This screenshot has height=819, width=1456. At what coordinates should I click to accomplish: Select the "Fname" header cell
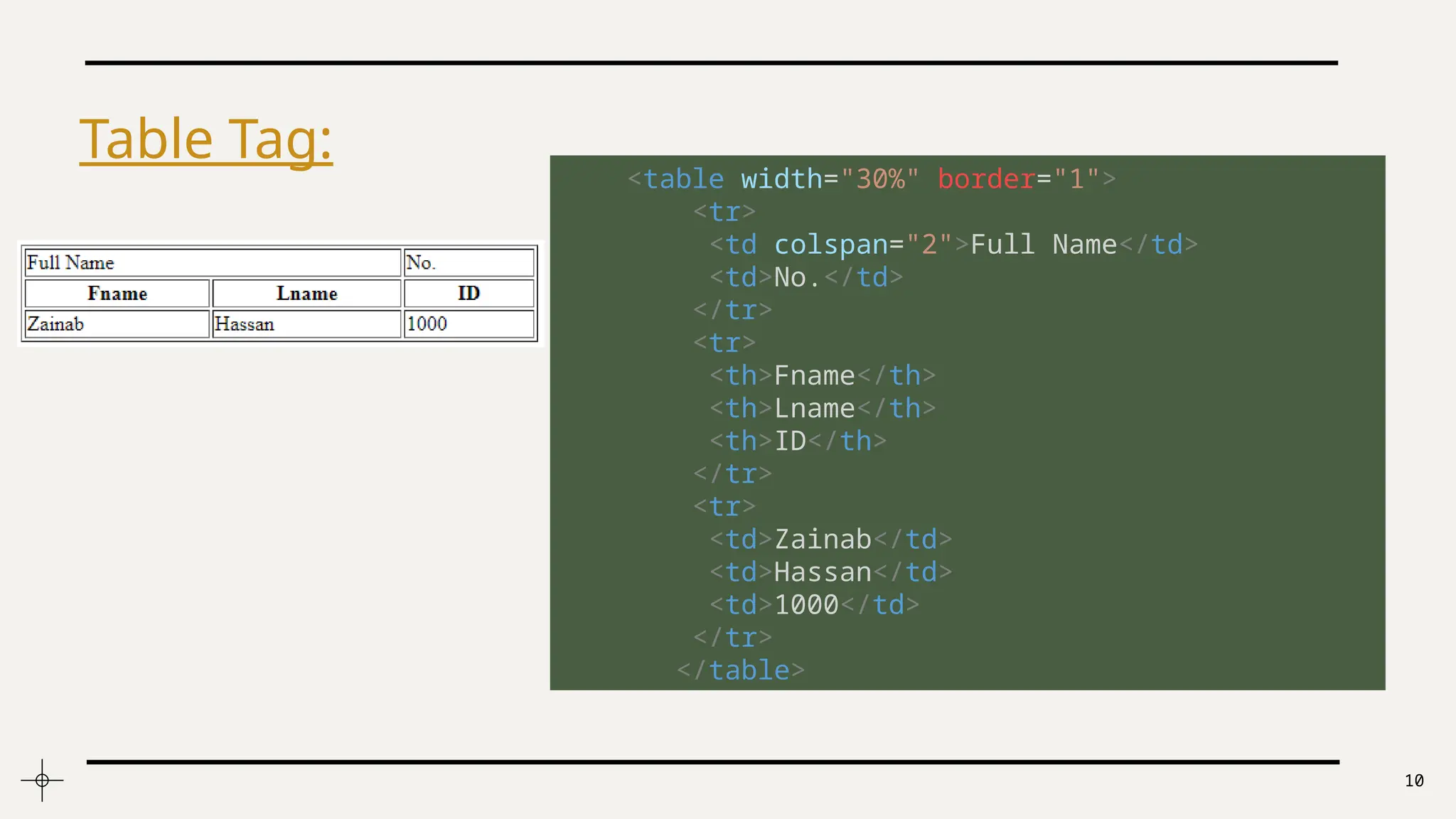coord(117,294)
